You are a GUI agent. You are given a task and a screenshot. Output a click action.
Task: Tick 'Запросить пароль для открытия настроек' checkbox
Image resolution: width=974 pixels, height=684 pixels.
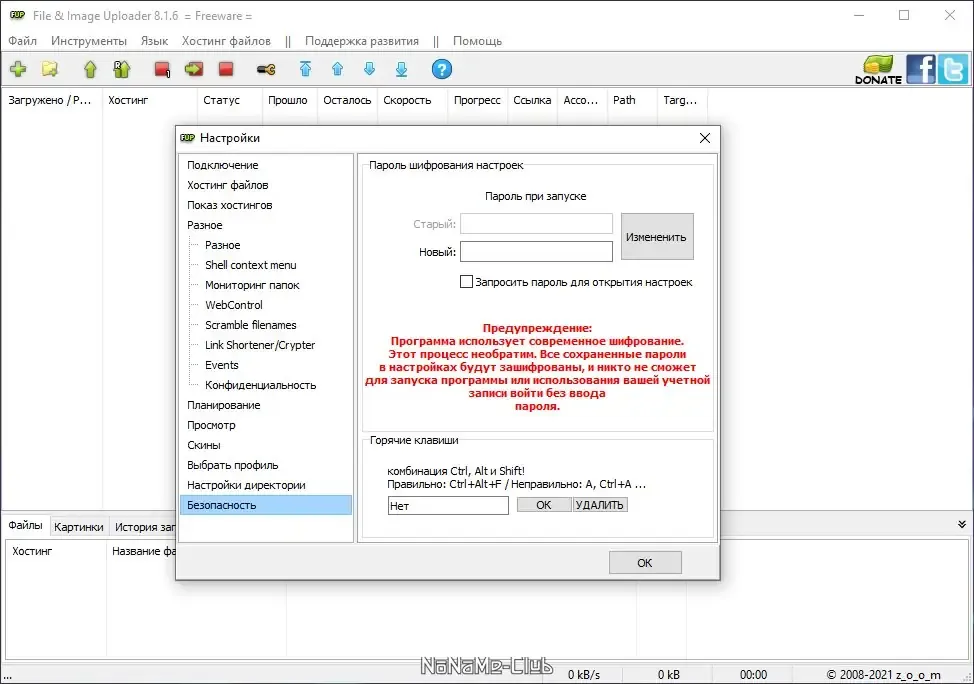pos(466,282)
